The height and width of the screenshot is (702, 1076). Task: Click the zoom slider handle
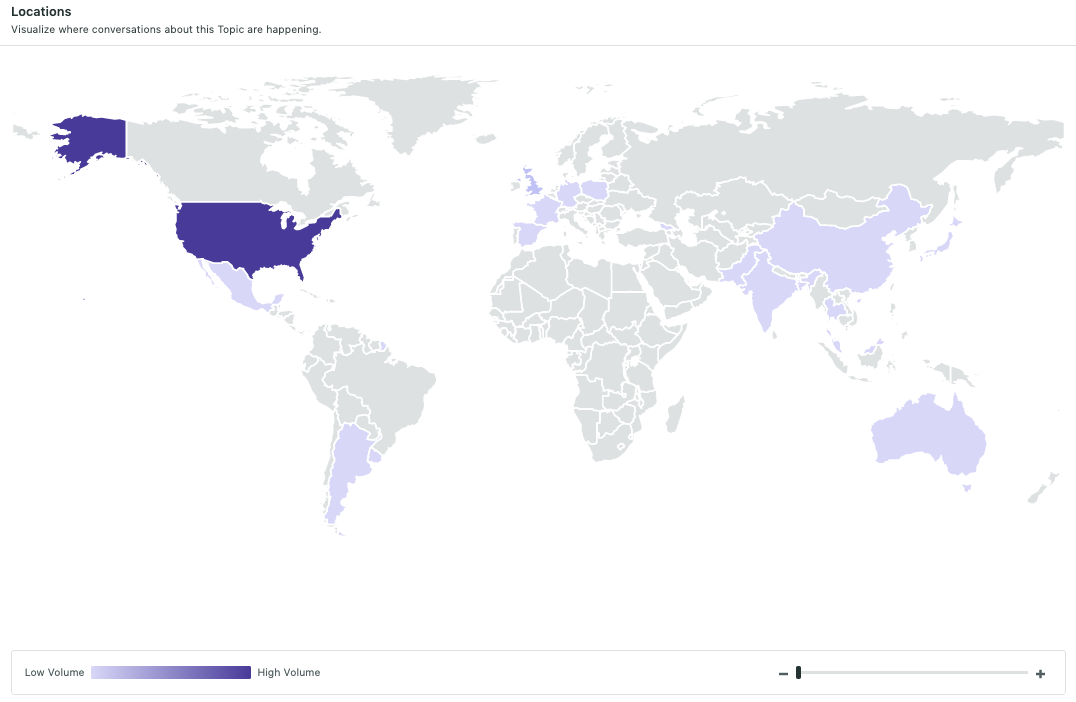click(x=798, y=672)
